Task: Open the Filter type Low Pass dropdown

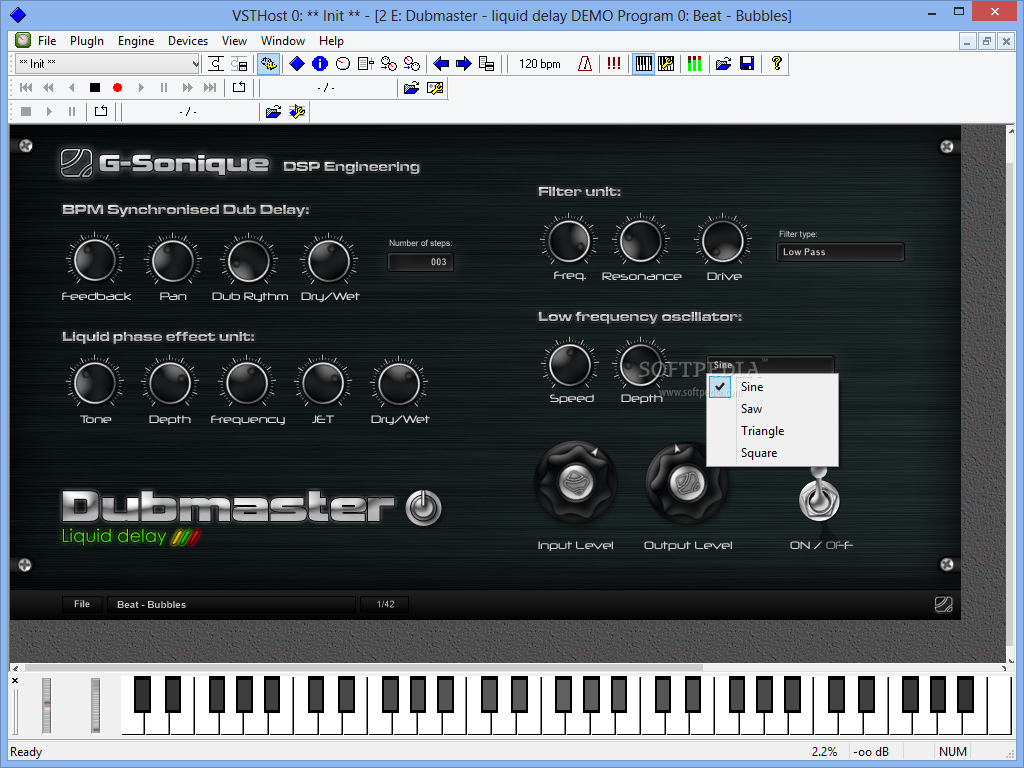Action: pos(840,252)
